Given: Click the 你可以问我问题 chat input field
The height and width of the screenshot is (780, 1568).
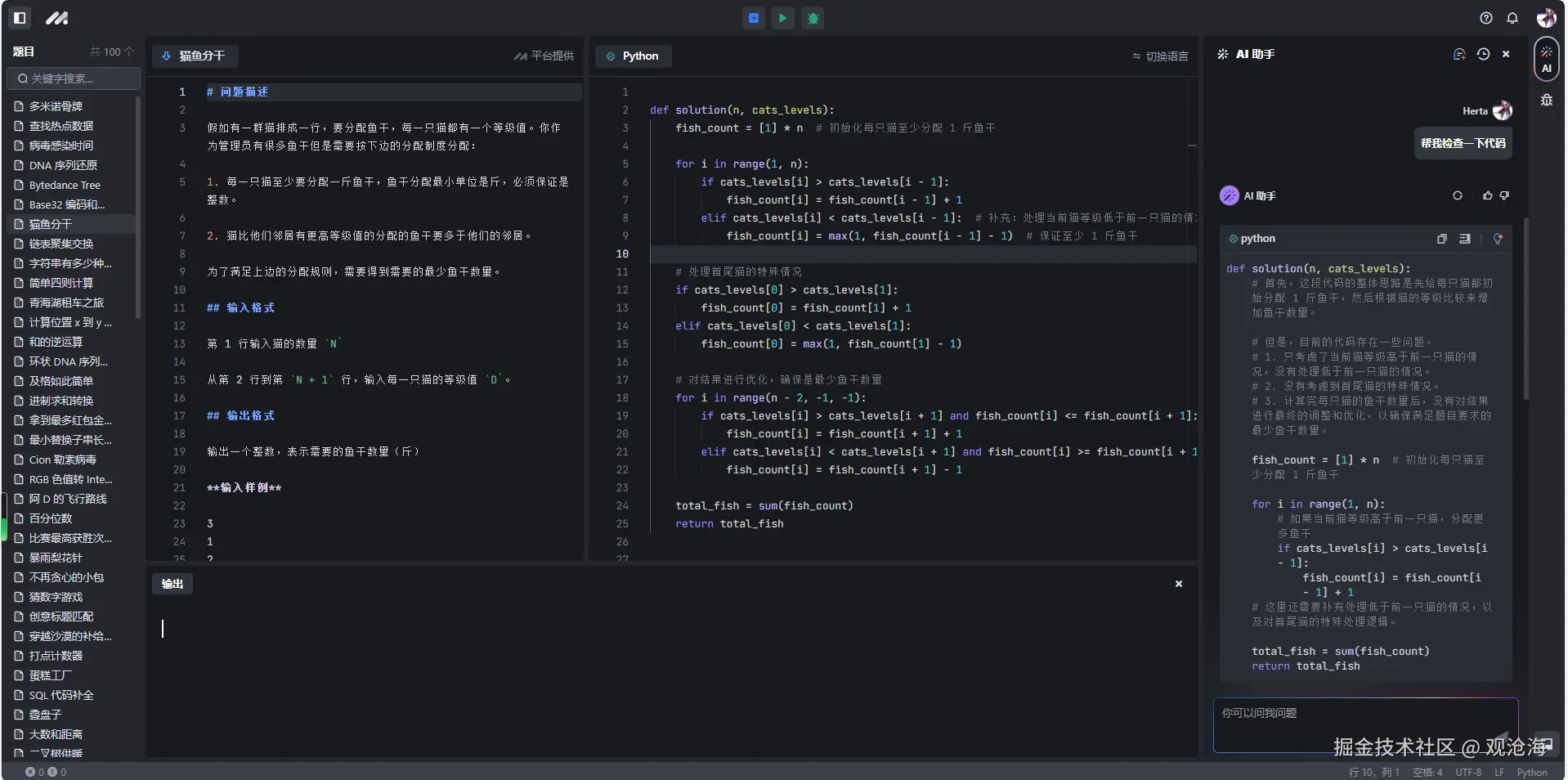Looking at the screenshot, I should point(1365,726).
